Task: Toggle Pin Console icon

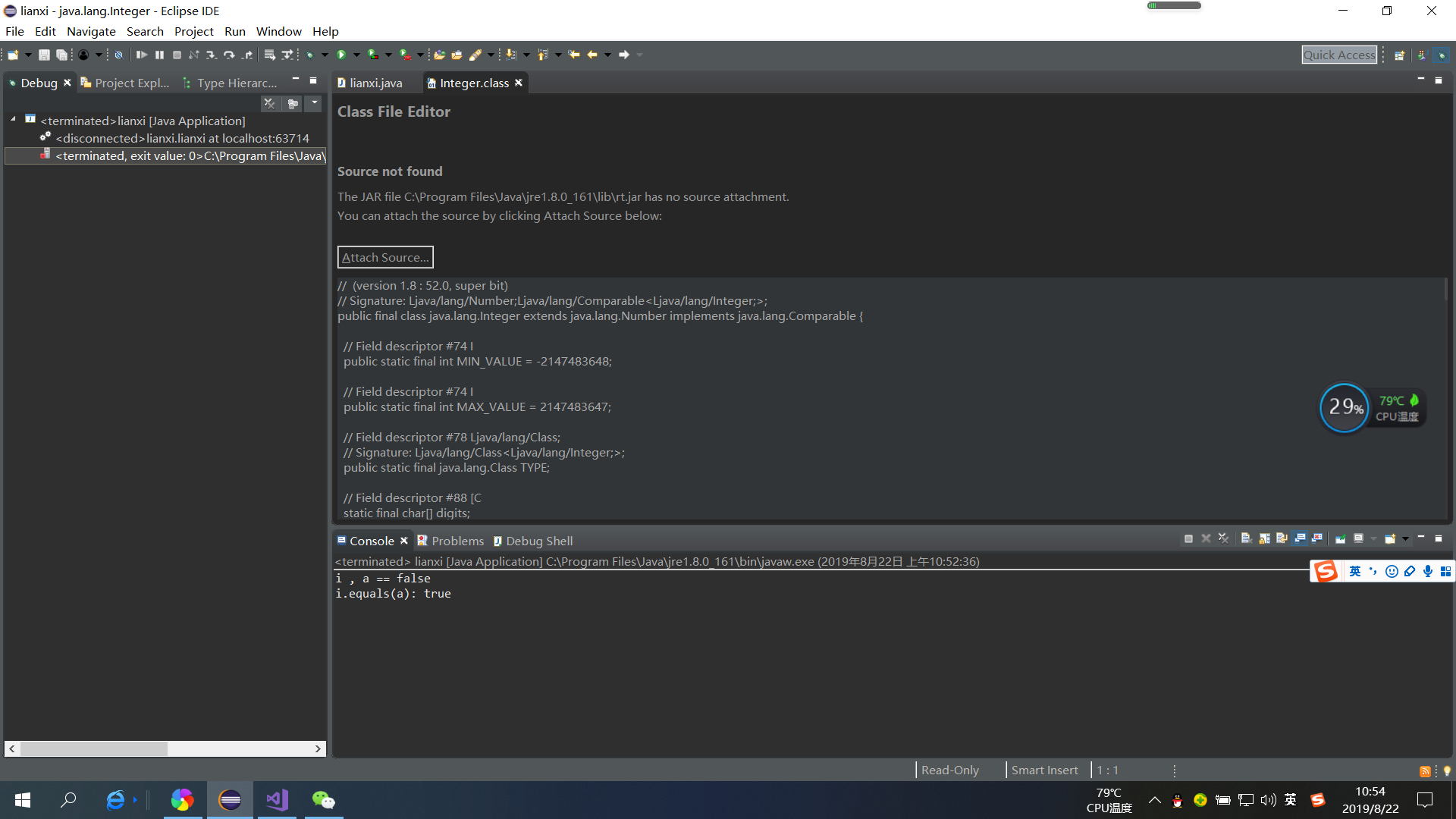Action: click(1341, 538)
